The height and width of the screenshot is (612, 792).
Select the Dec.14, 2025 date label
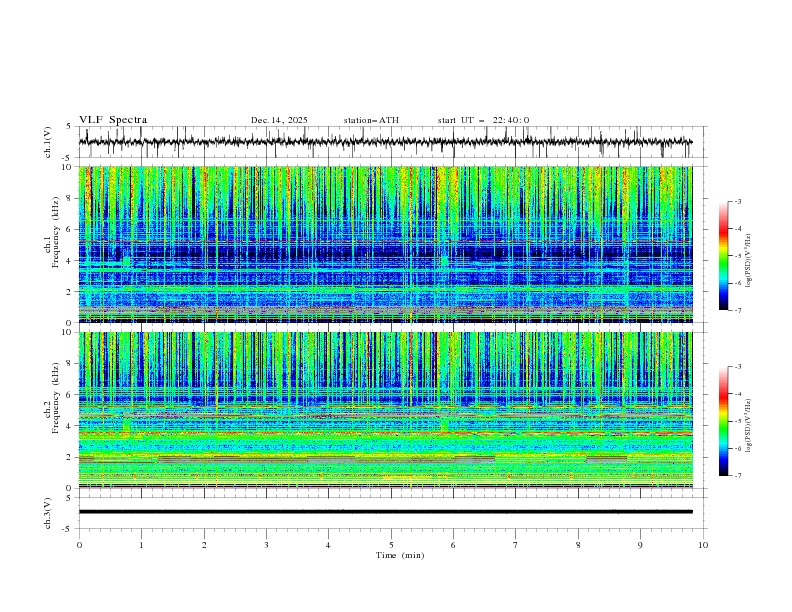pos(279,120)
